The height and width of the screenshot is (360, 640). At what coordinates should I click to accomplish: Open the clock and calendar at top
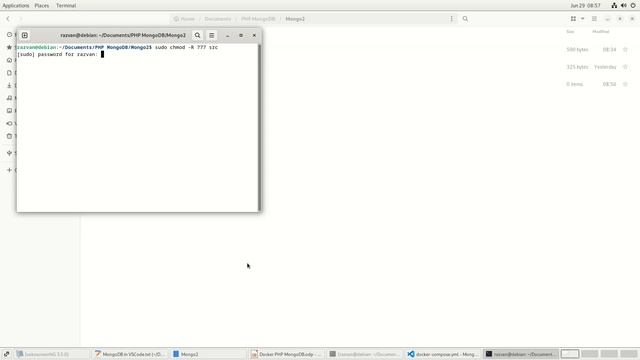(585, 6)
